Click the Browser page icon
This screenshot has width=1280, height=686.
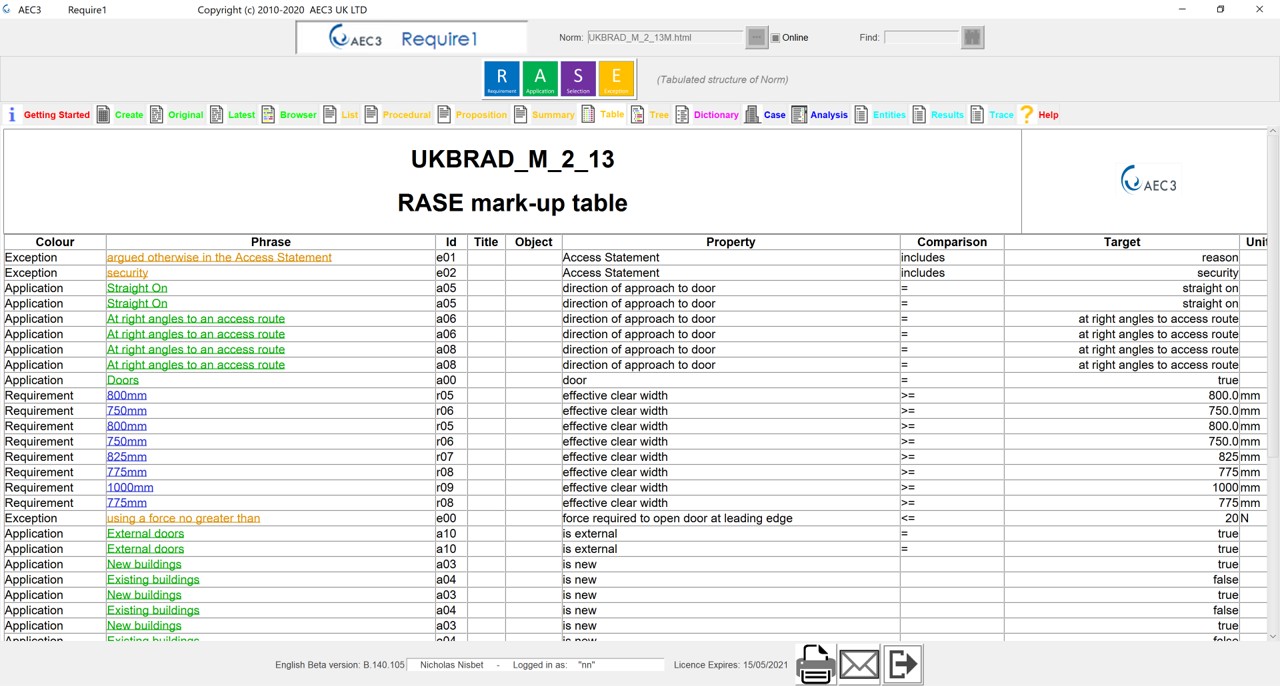click(268, 115)
